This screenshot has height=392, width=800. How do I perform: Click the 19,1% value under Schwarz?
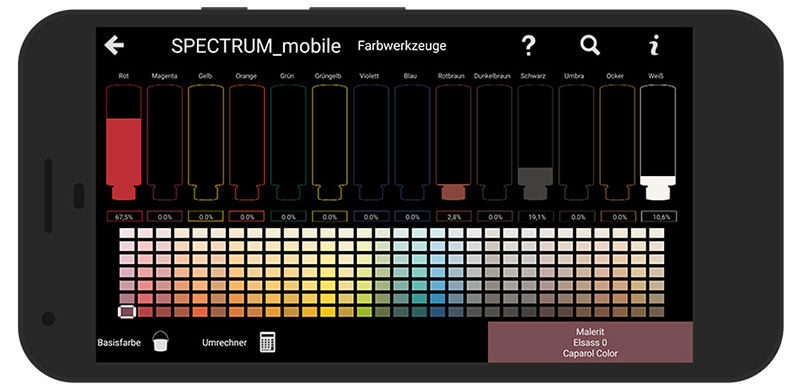click(535, 216)
